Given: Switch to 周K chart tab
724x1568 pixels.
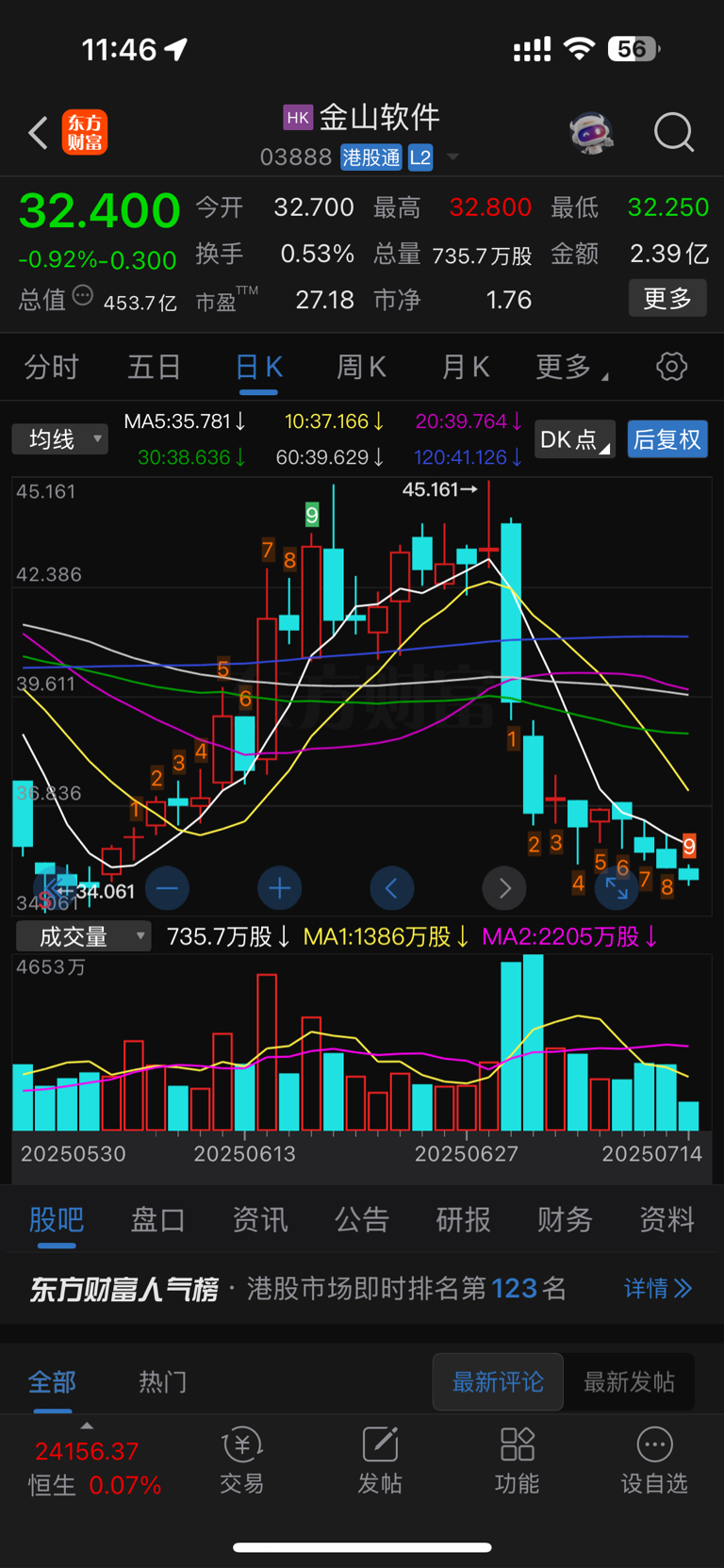Looking at the screenshot, I should click(x=362, y=367).
